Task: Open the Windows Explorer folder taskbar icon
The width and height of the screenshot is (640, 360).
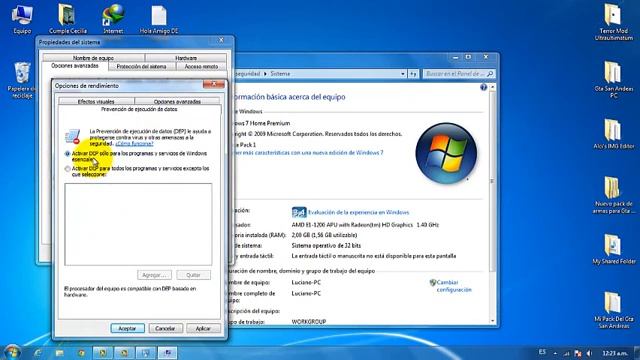Action: coord(60,353)
